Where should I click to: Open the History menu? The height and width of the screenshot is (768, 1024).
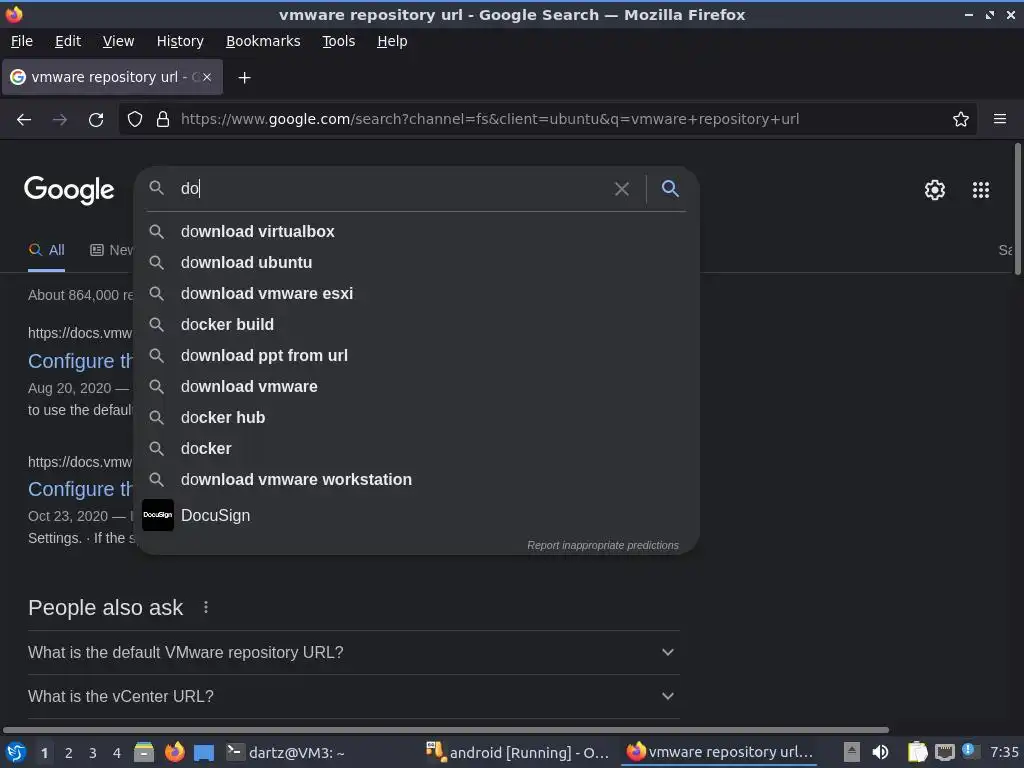point(180,41)
